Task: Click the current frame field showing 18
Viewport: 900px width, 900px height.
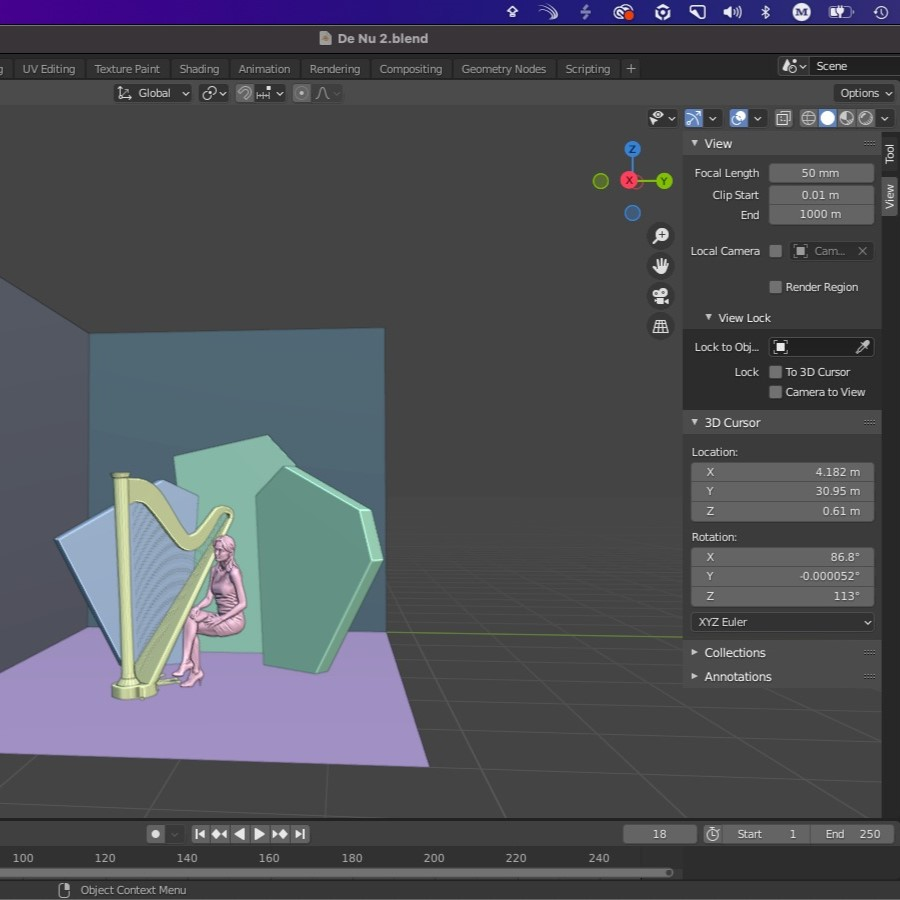Action: 659,834
